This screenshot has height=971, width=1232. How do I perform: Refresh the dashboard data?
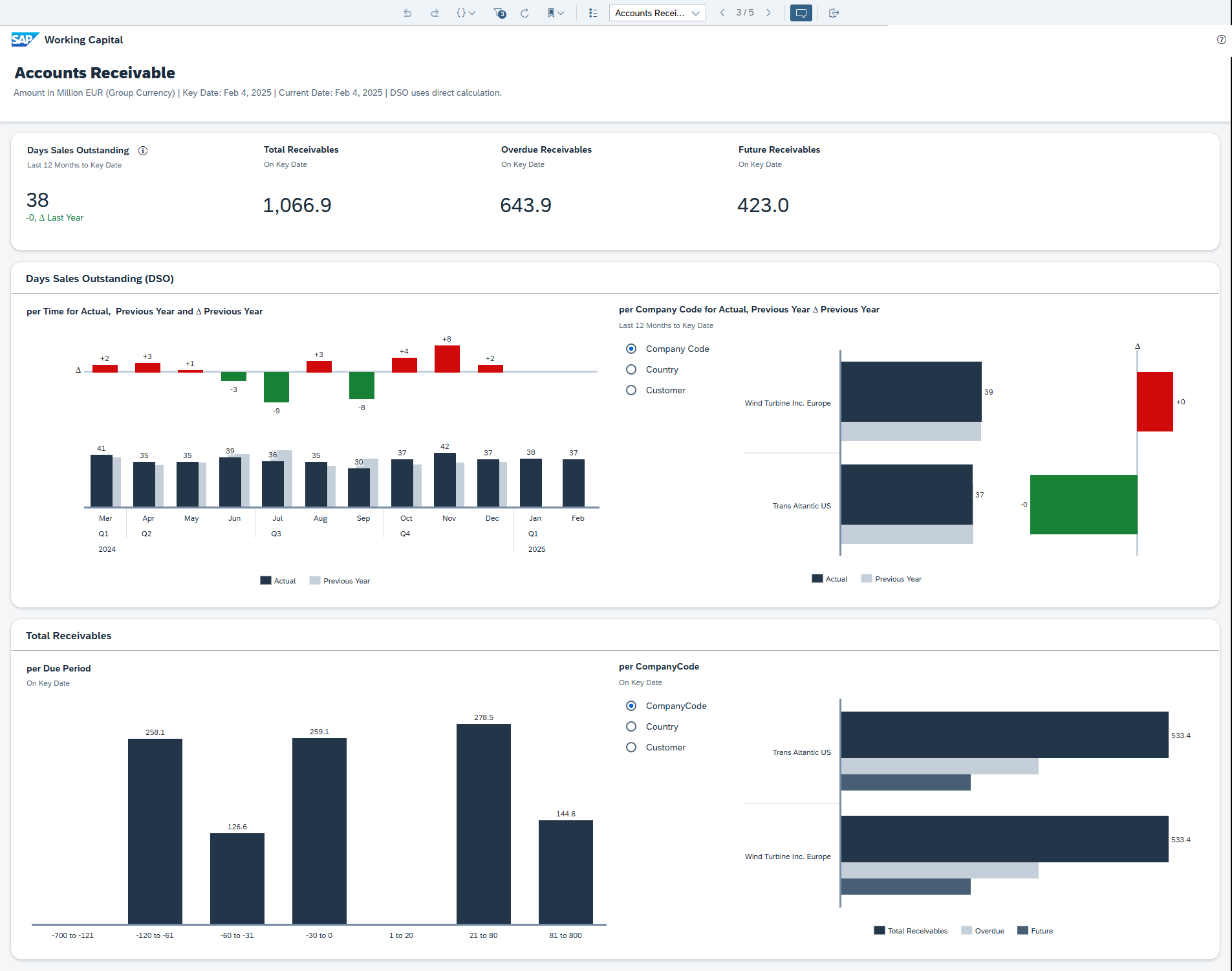point(524,13)
